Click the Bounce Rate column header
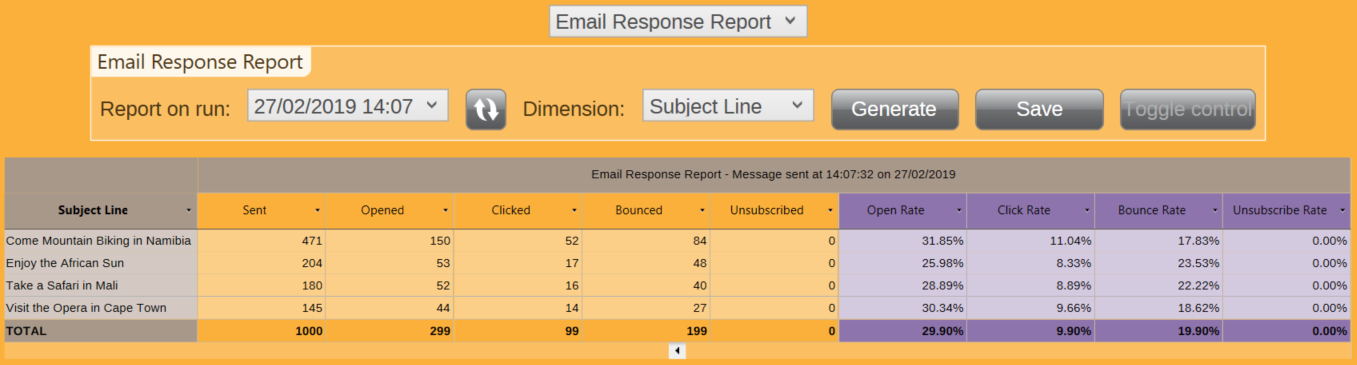This screenshot has width=1357, height=365. tap(1158, 211)
